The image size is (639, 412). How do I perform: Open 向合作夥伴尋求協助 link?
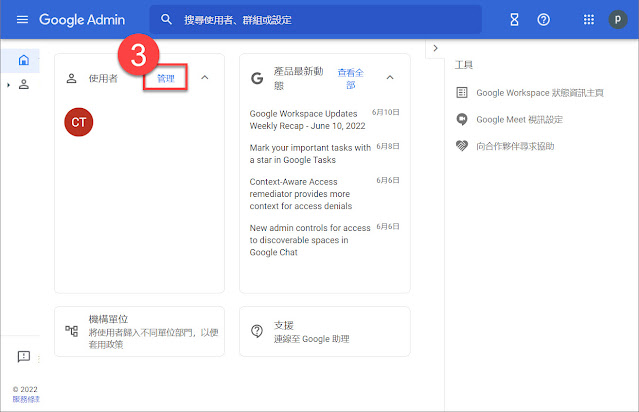[515, 146]
